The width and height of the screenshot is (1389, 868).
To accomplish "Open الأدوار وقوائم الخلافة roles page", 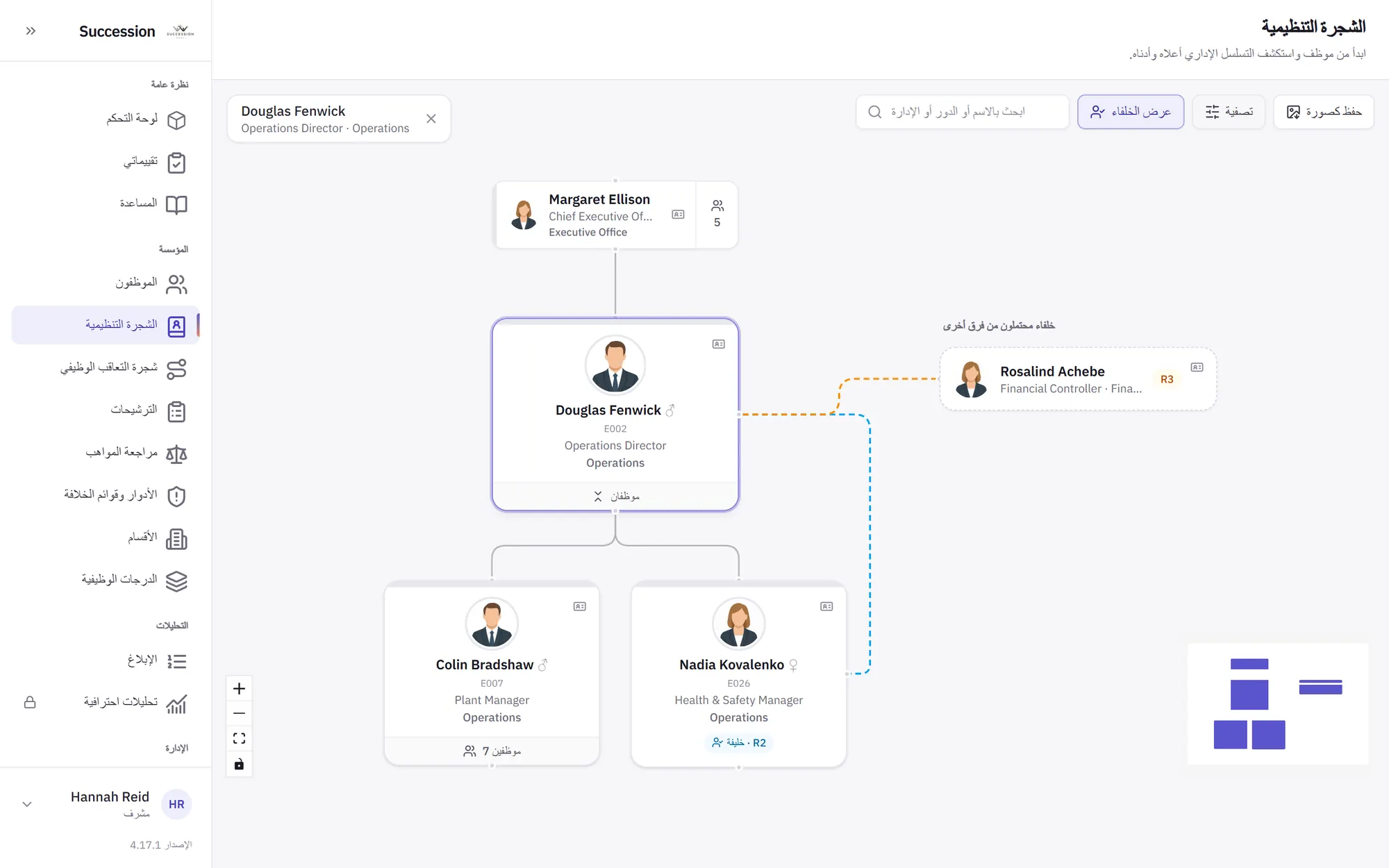I will [x=106, y=495].
